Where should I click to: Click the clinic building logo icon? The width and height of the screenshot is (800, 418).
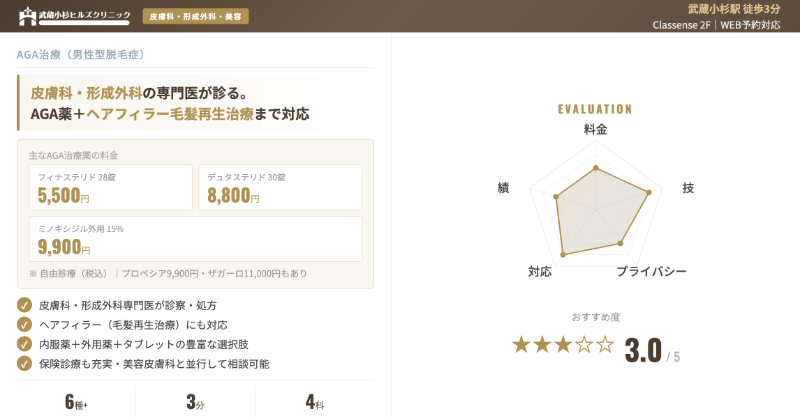pyautogui.click(x=28, y=17)
